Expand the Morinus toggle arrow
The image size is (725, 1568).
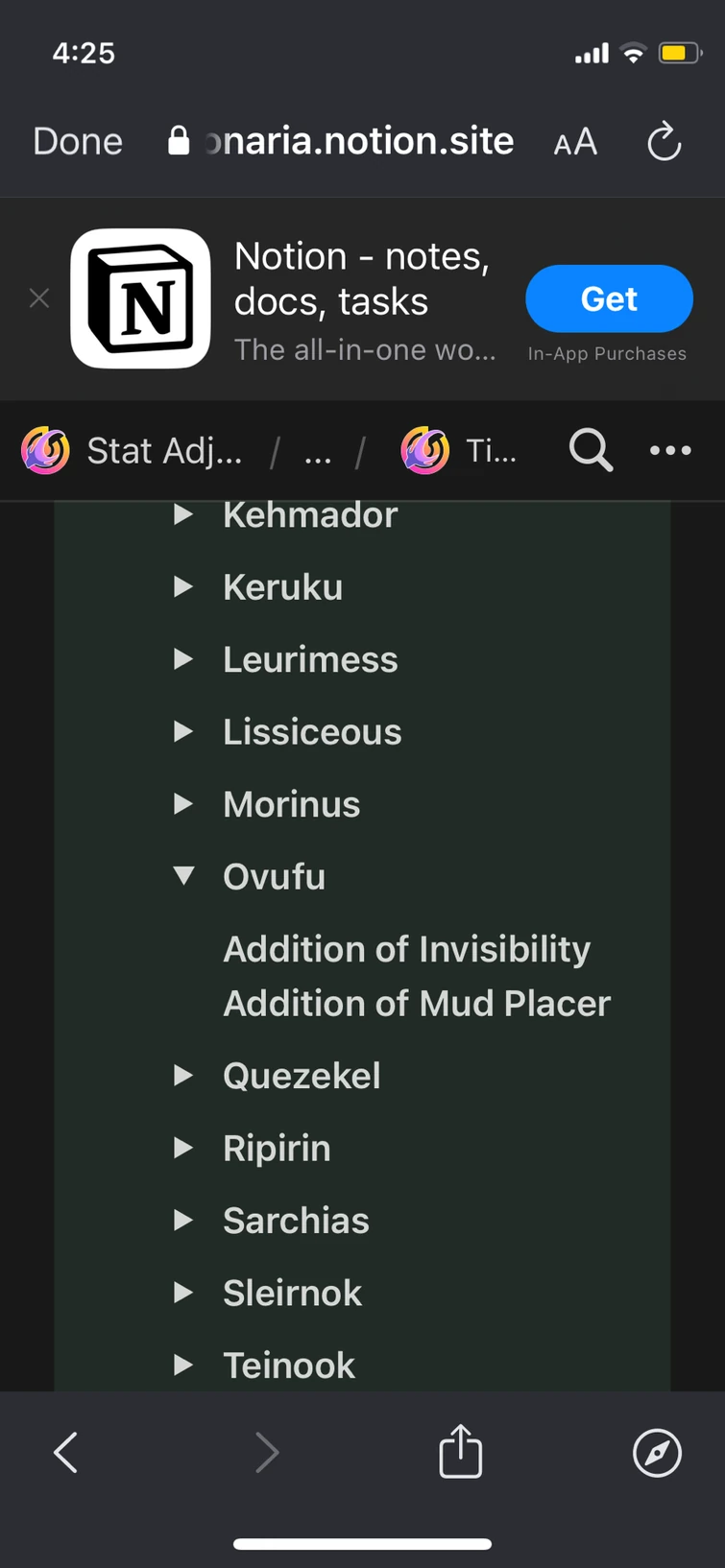(183, 803)
